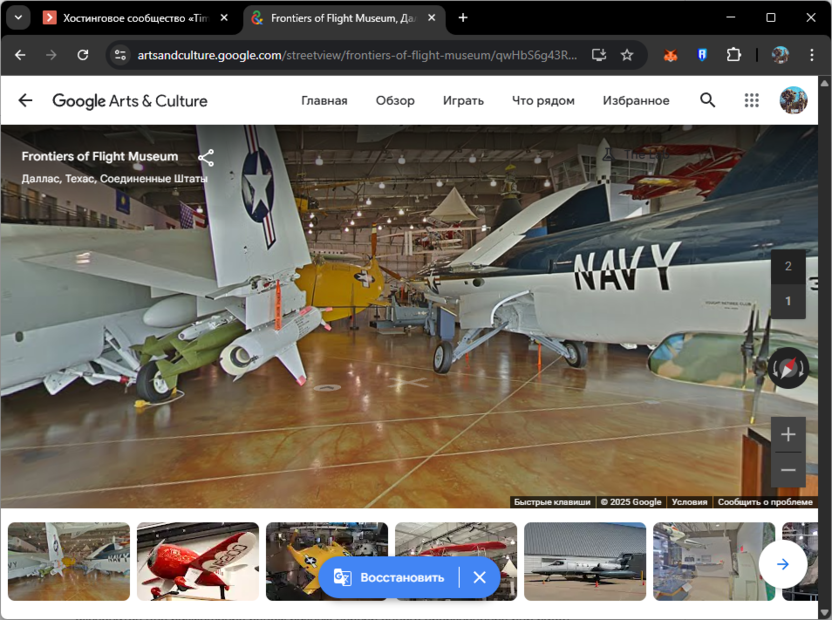The height and width of the screenshot is (620, 832).
Task: Open the Chrome profile avatar
Action: point(780,55)
